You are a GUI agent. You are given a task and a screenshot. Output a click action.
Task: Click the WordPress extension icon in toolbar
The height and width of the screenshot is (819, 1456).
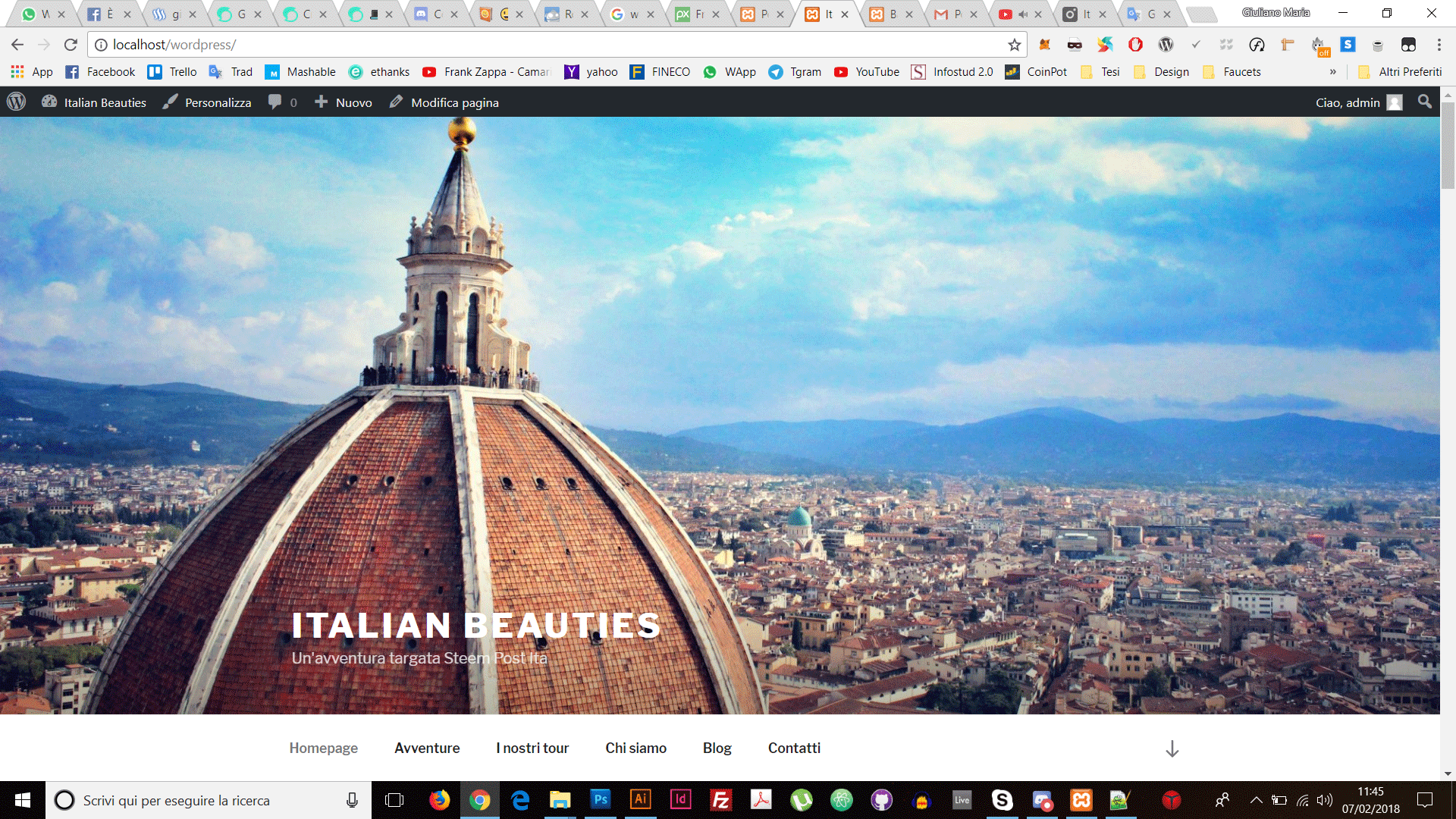(1166, 45)
